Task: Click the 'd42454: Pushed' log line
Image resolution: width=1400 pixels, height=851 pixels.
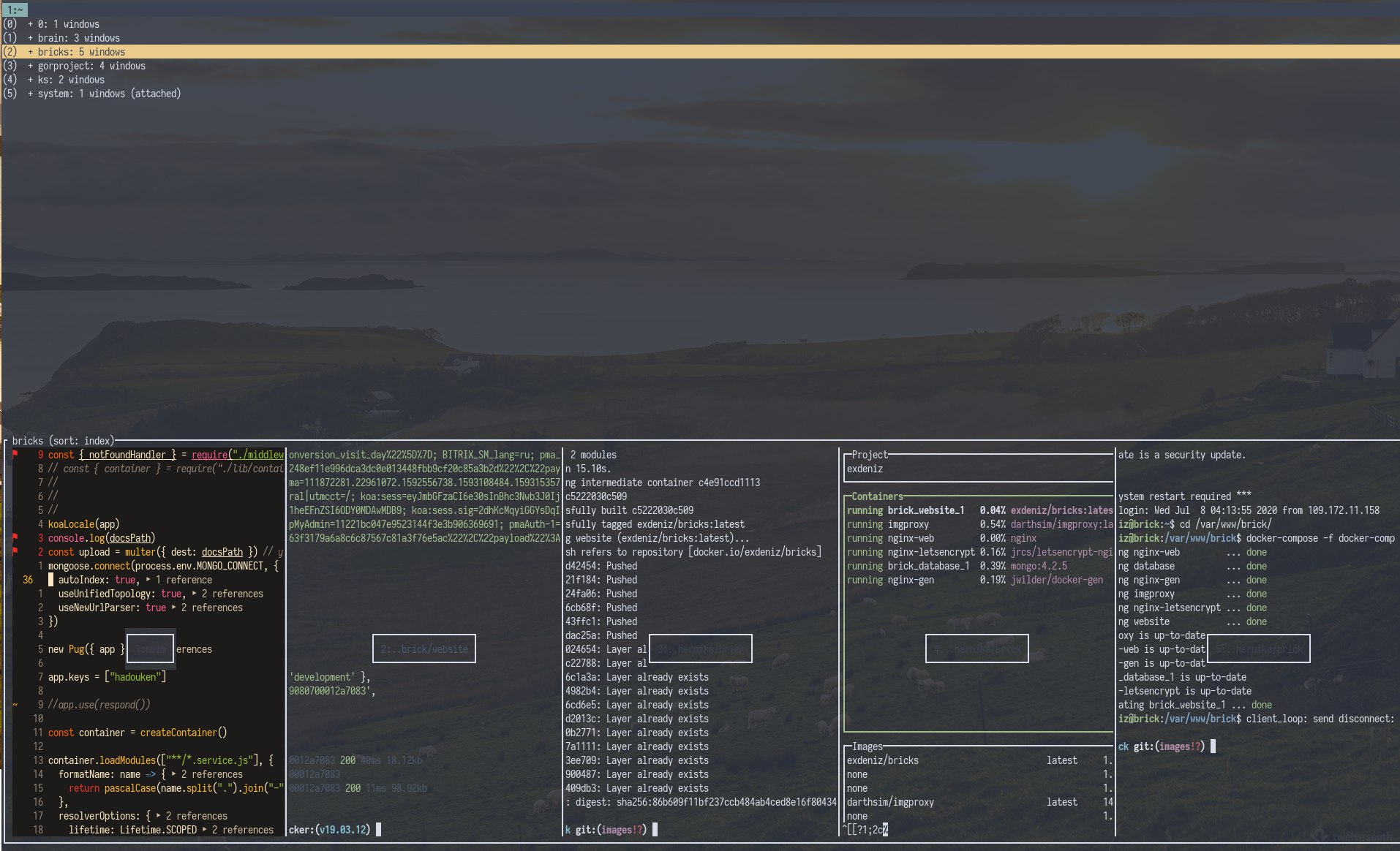Action: [x=601, y=566]
